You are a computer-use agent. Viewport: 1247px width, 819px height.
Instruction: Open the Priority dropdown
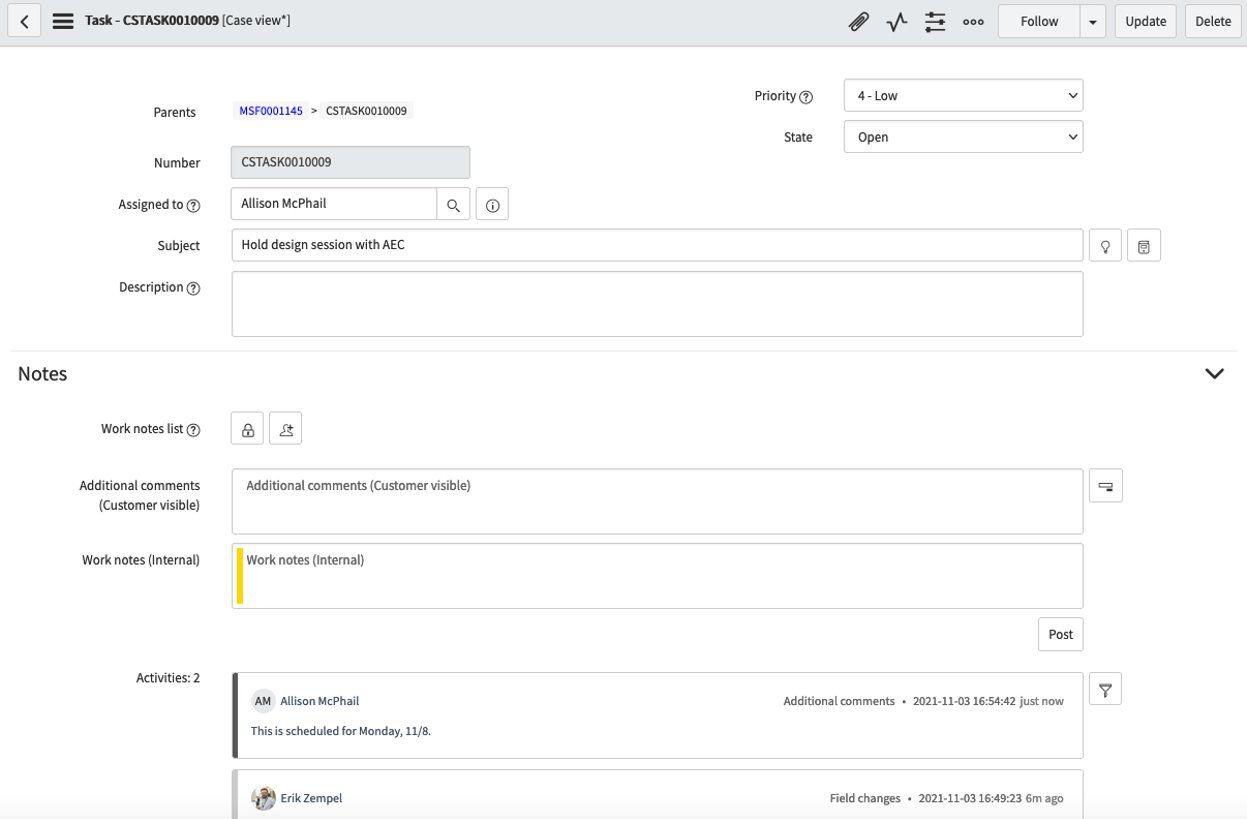[x=963, y=96]
